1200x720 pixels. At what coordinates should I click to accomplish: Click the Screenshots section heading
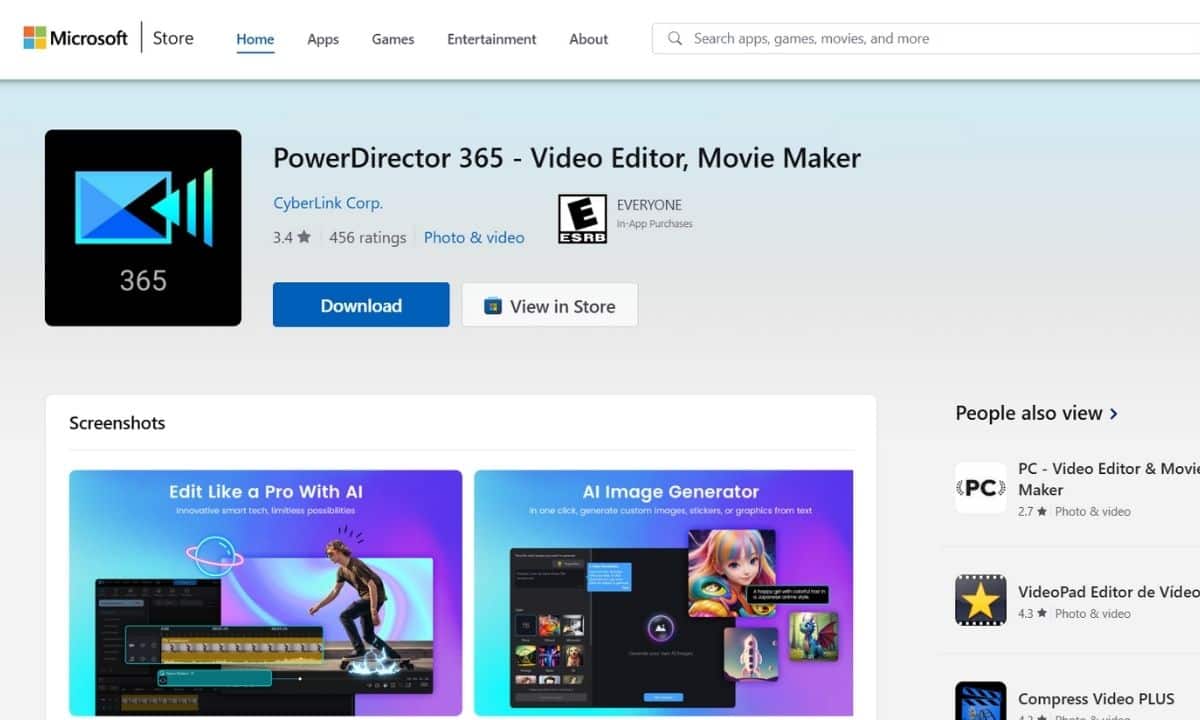(117, 423)
